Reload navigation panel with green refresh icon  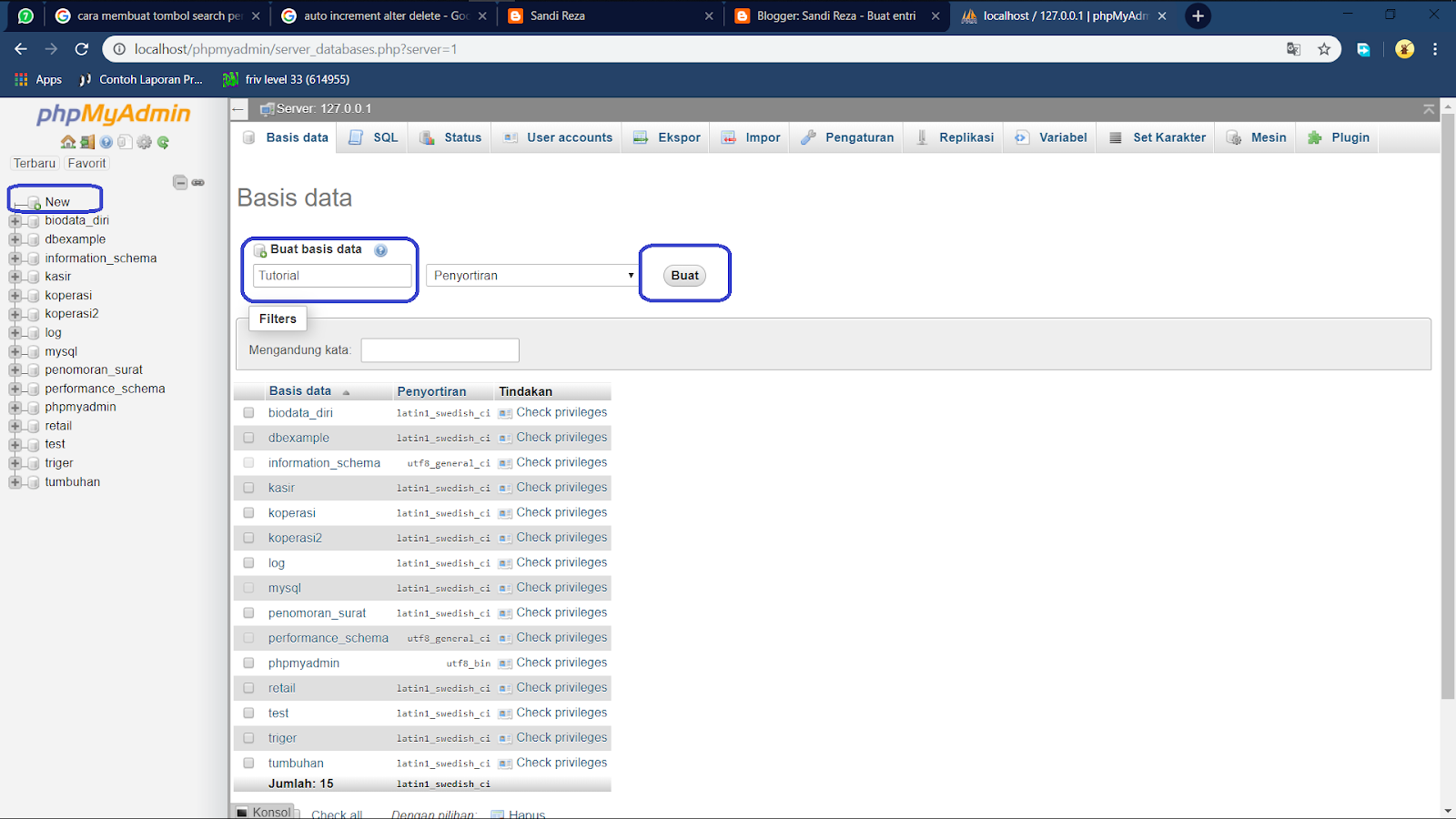[x=163, y=142]
